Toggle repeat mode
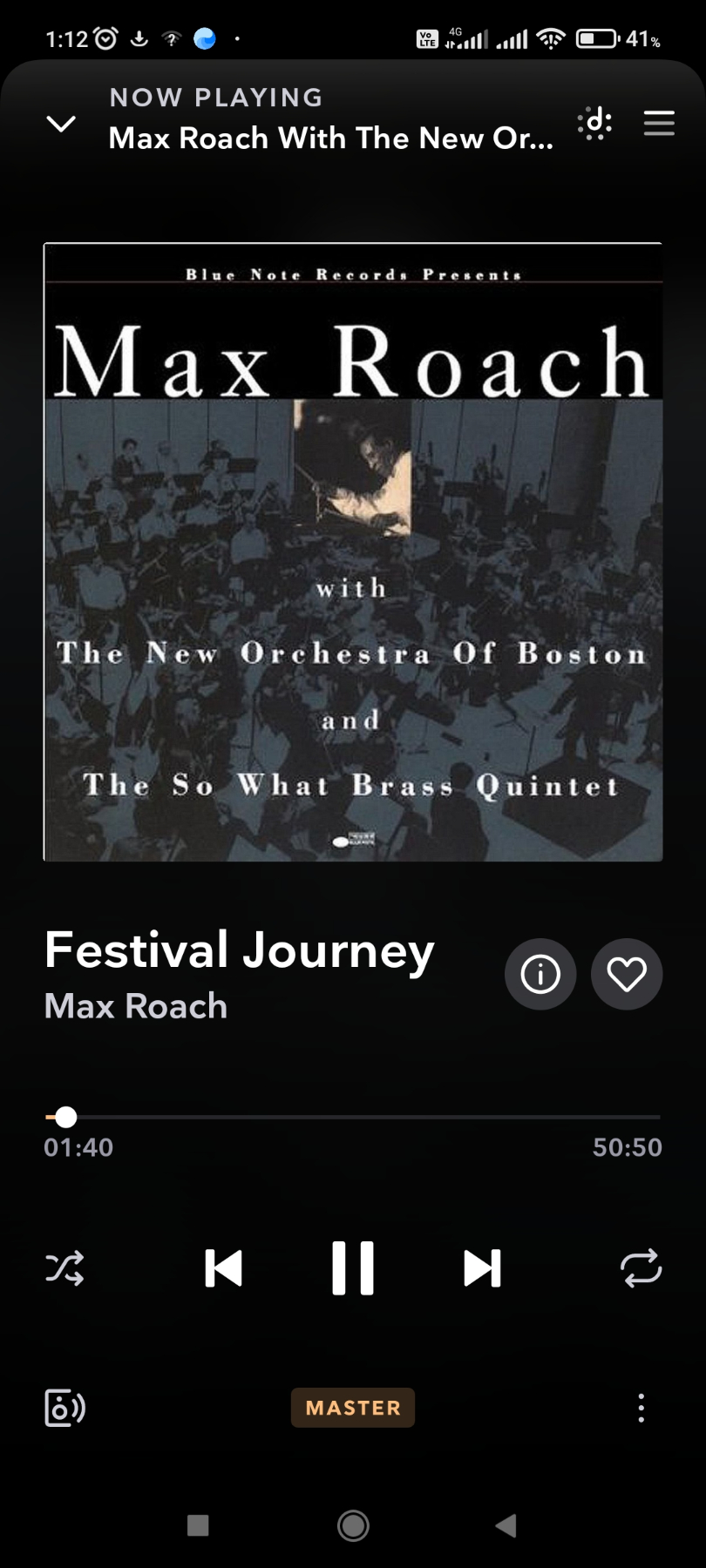 (x=642, y=1268)
